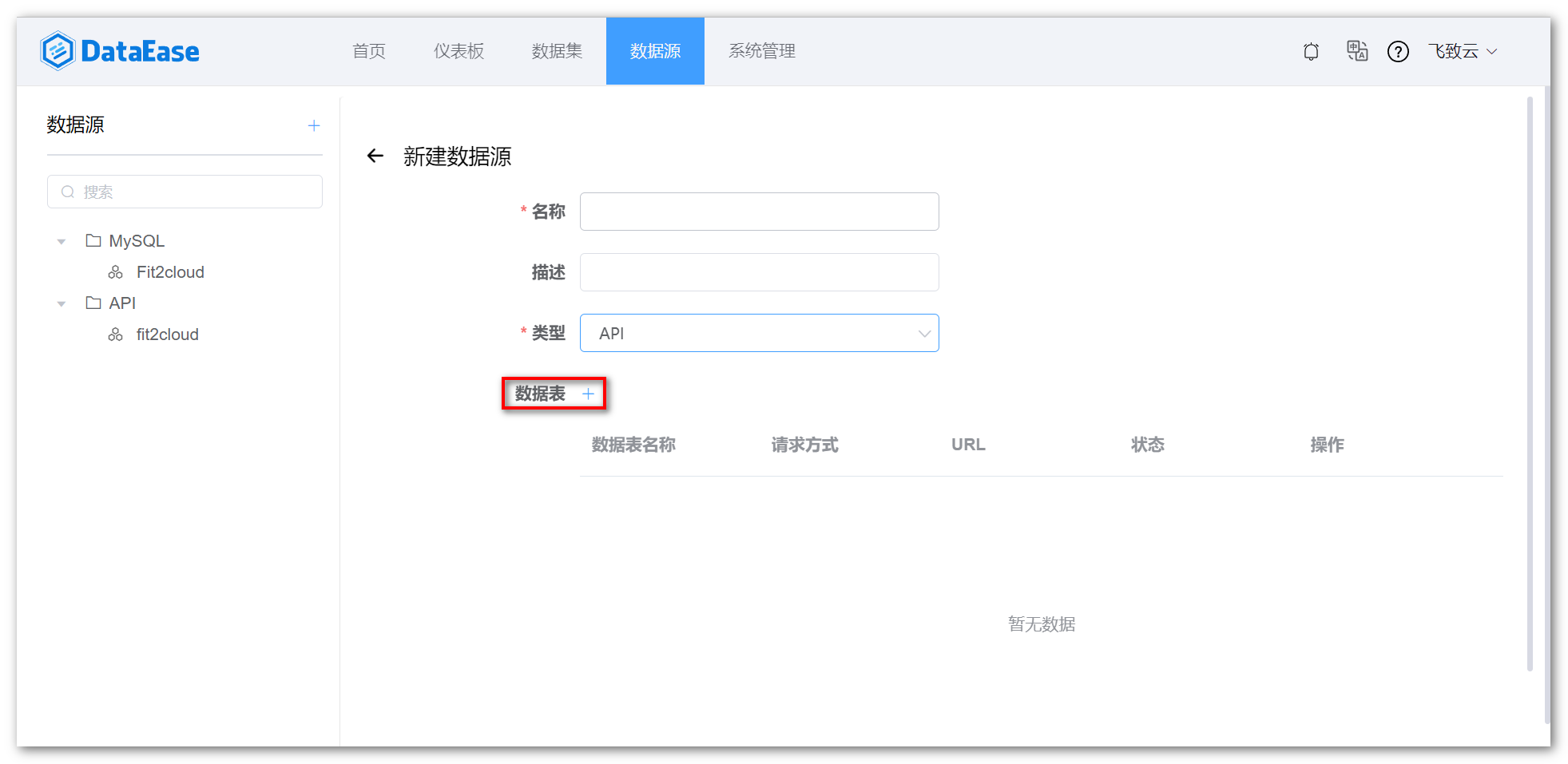Switch to the 仪表板 tab
This screenshot has width=1568, height=764.
(458, 51)
